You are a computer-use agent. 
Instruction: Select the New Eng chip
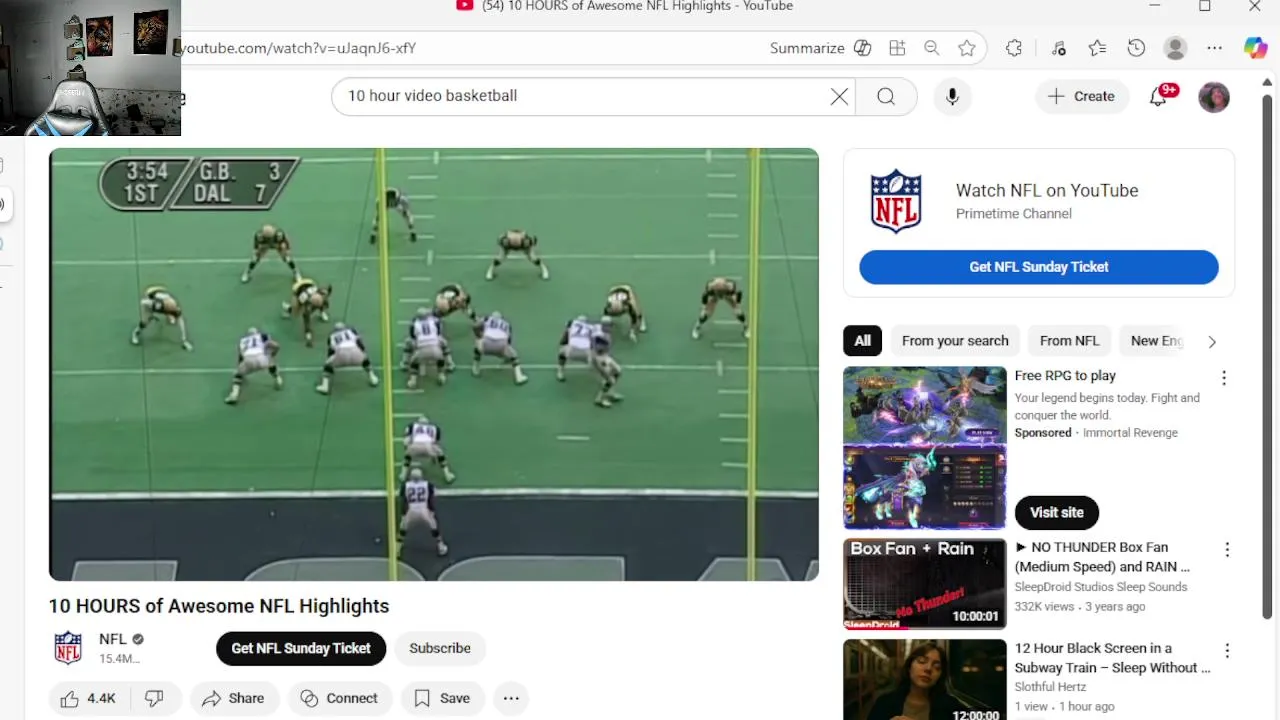click(1156, 341)
